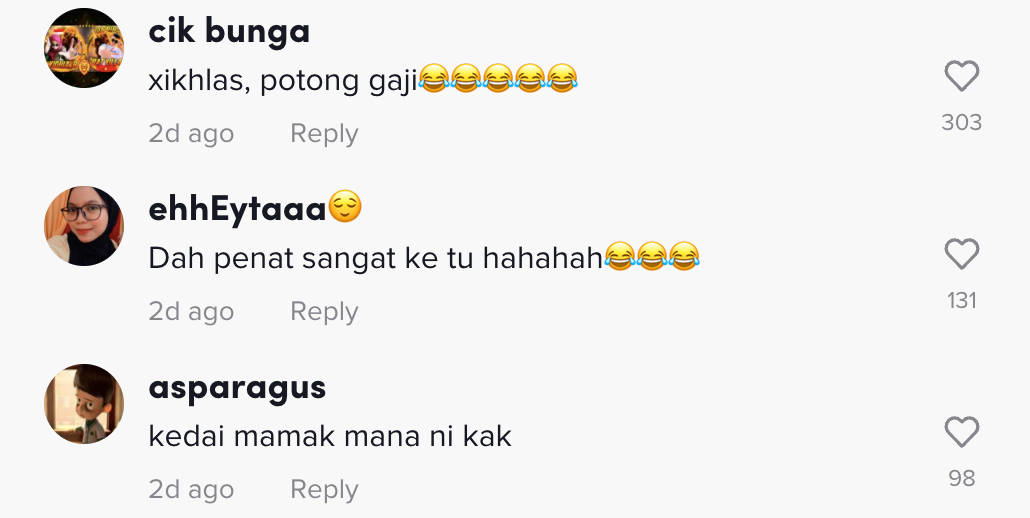Click "2d ago" timestamp under asparagus's comment
The width and height of the screenshot is (1030, 518).
tap(191, 489)
